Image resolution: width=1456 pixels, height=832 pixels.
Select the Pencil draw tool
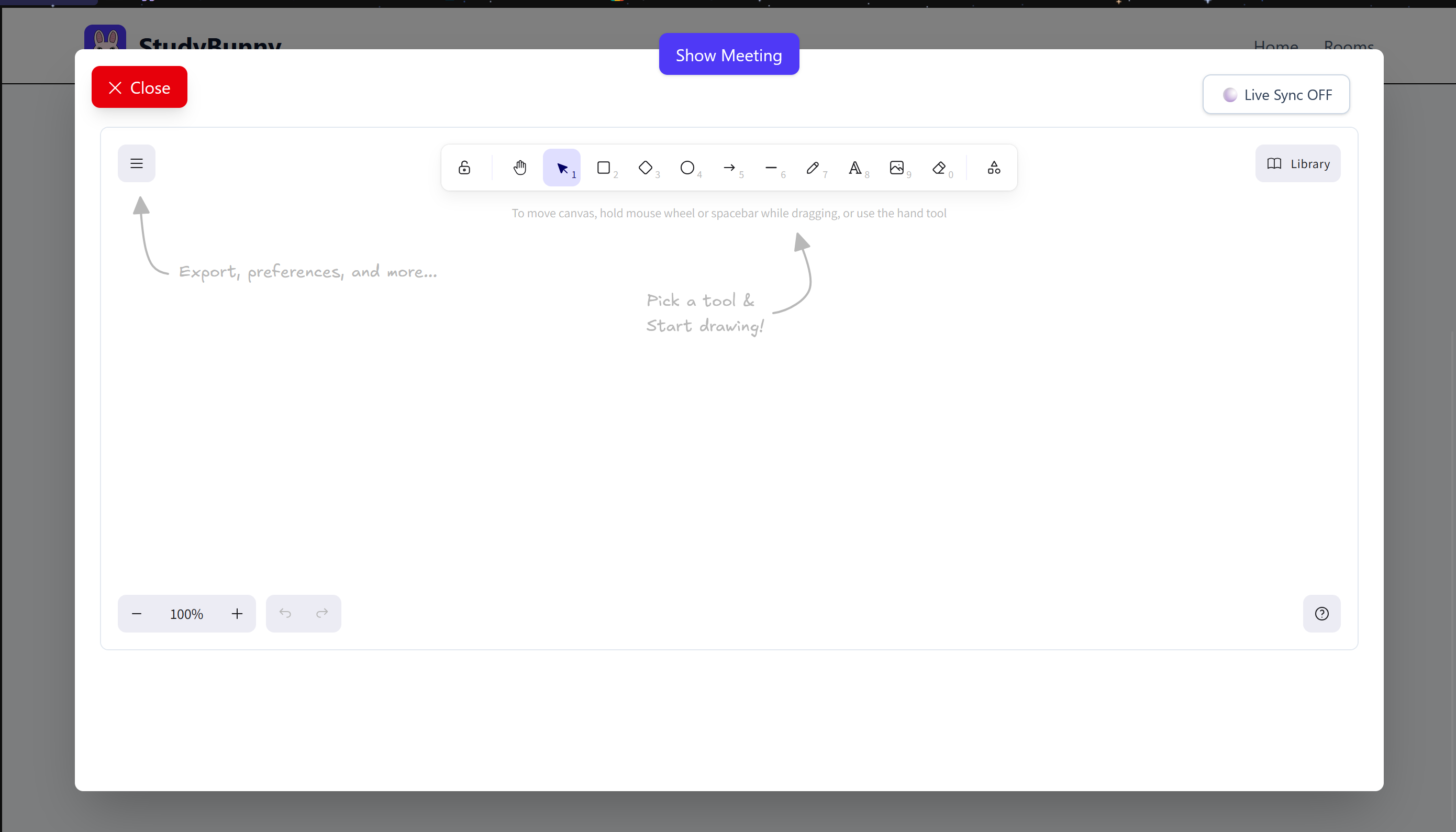(813, 168)
